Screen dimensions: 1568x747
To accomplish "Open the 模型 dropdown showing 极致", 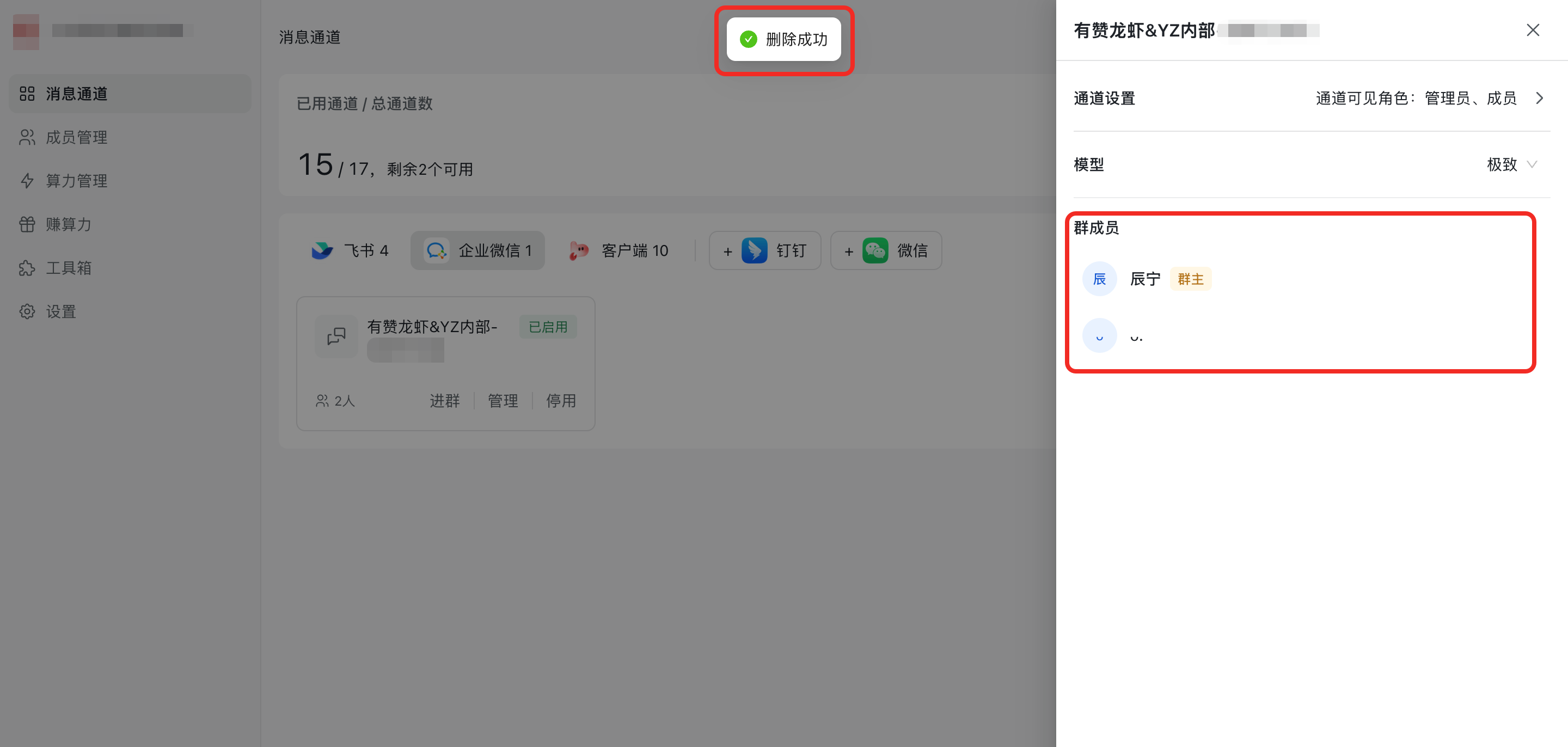I will click(1512, 164).
